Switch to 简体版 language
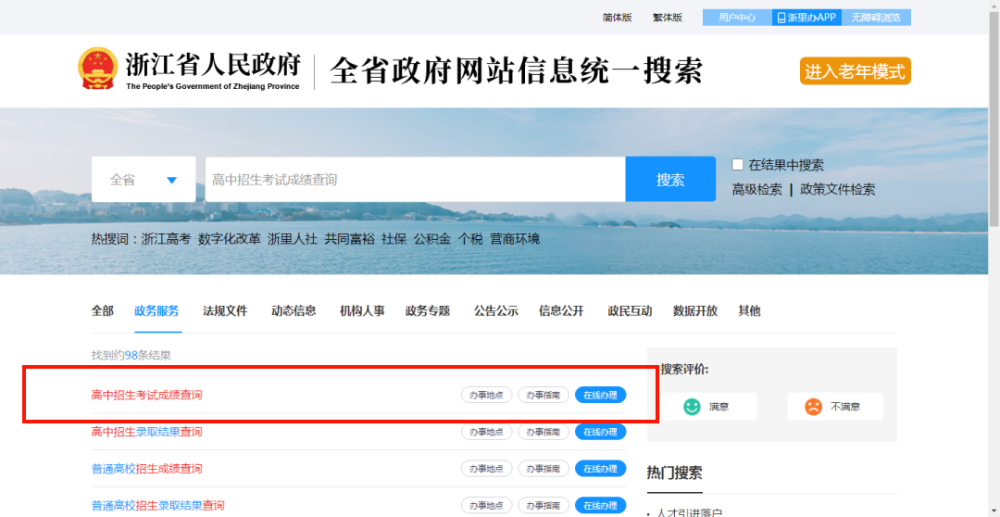 coord(617,18)
